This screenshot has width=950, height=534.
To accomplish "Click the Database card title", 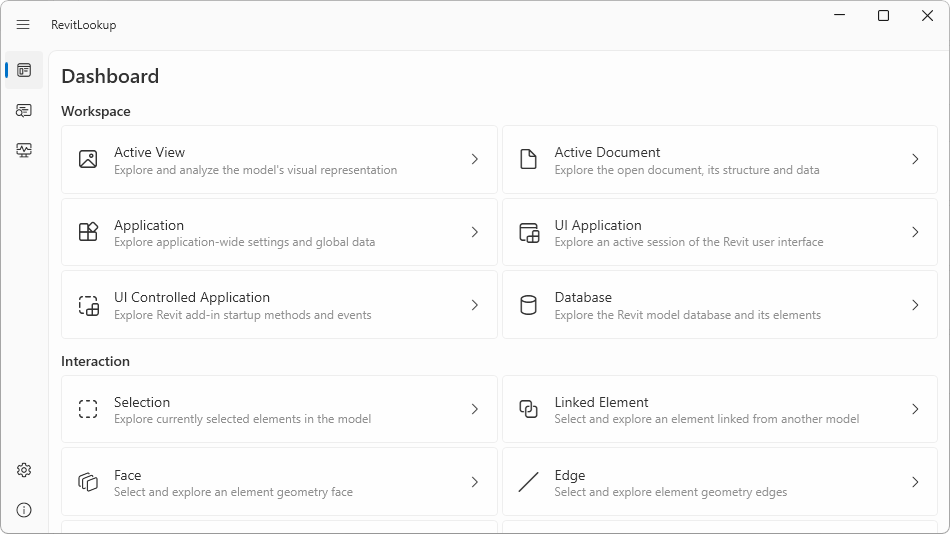I will click(583, 297).
